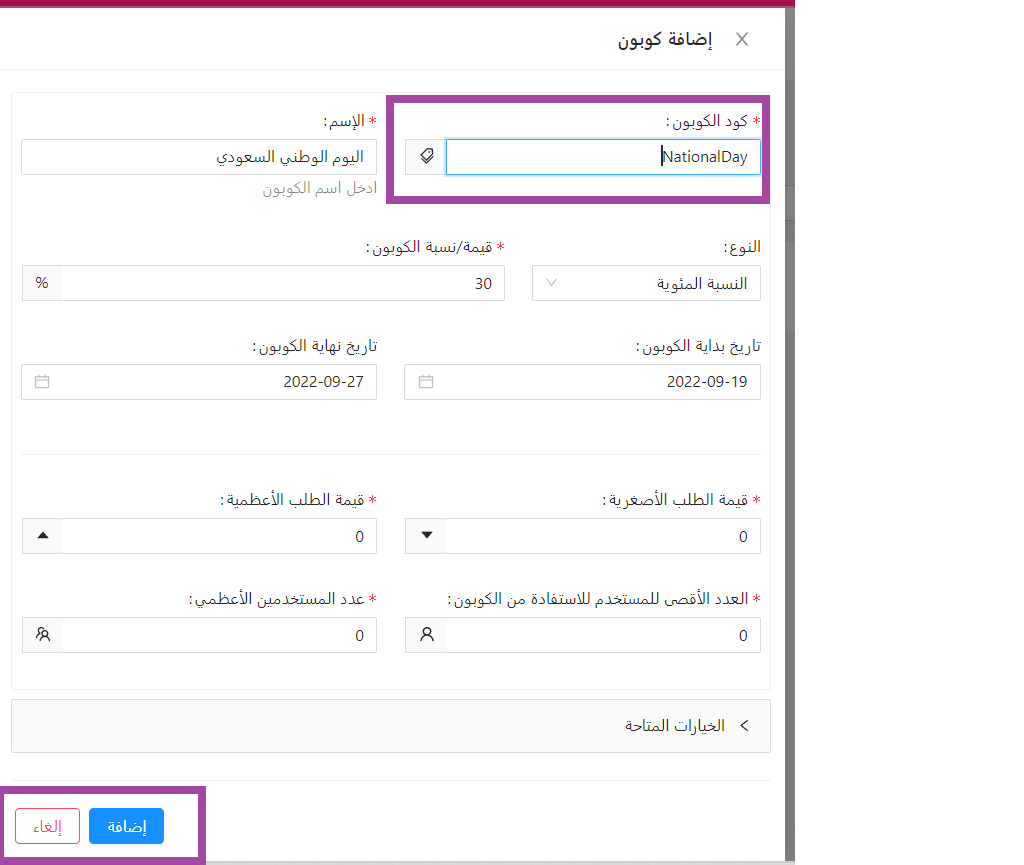Click single-user icon on per-user limit field
This screenshot has height=865, width=1024.
coord(427,635)
